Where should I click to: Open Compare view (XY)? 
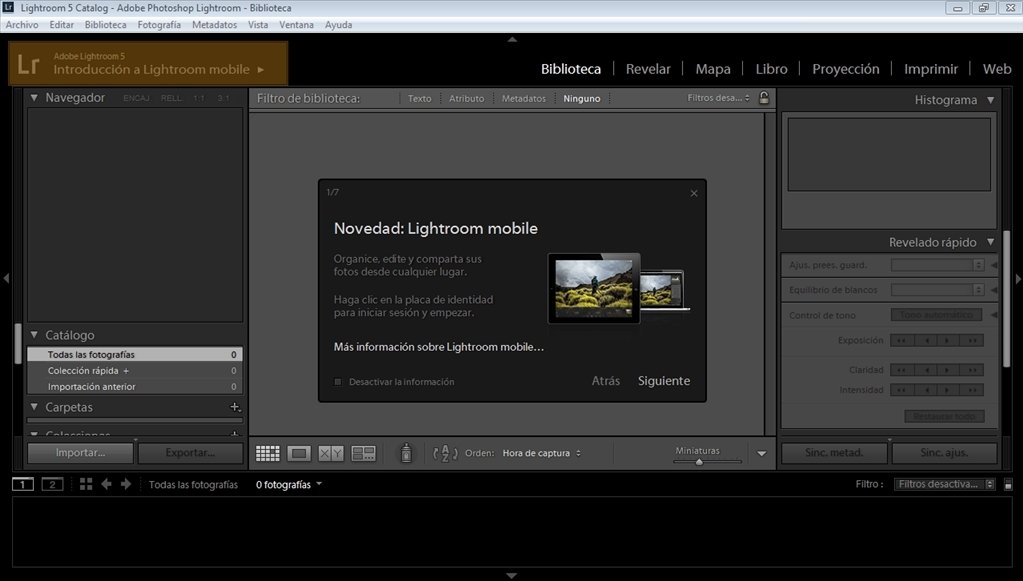[x=331, y=453]
